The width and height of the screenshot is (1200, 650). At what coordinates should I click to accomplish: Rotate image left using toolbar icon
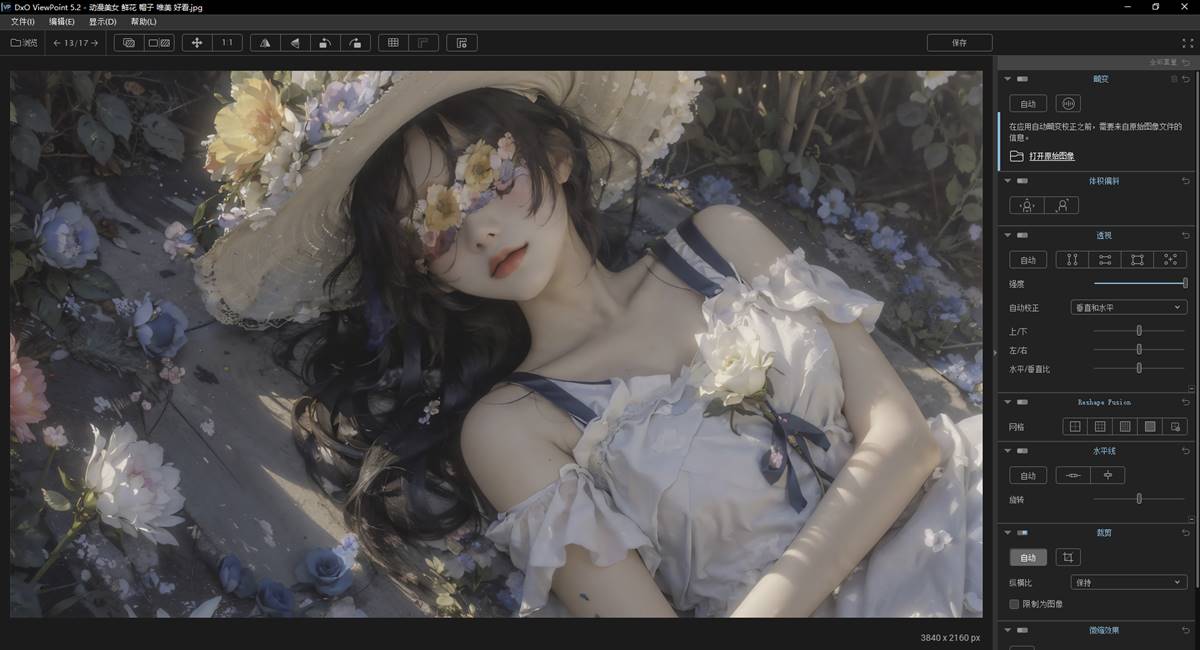[324, 43]
